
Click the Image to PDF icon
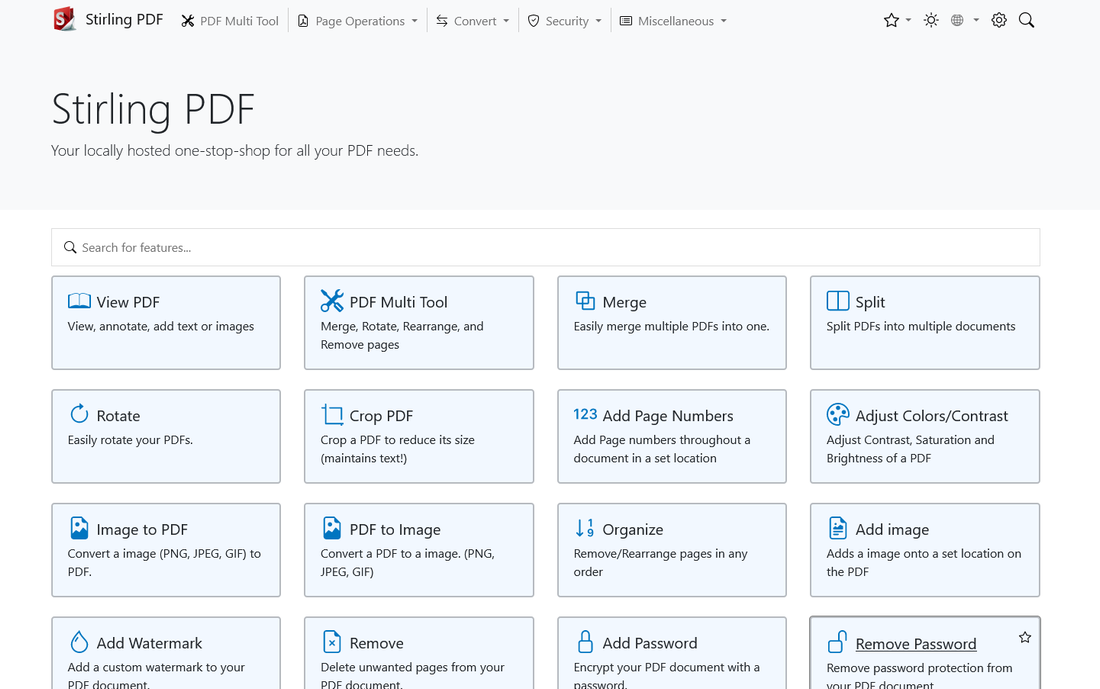[79, 528]
